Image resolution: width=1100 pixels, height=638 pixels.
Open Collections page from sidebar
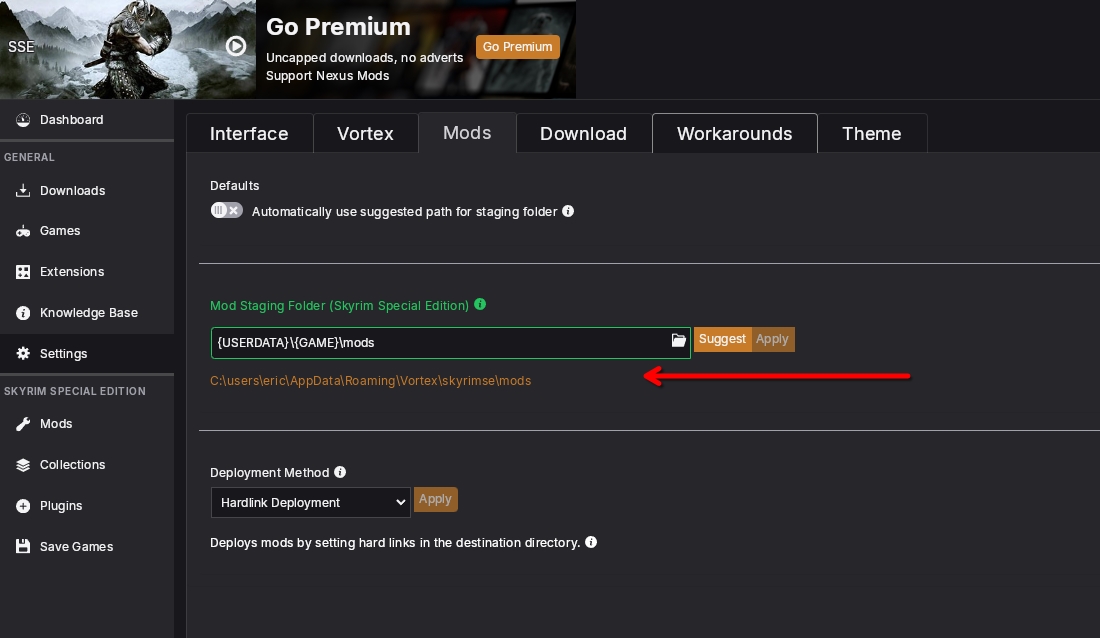pos(87,465)
